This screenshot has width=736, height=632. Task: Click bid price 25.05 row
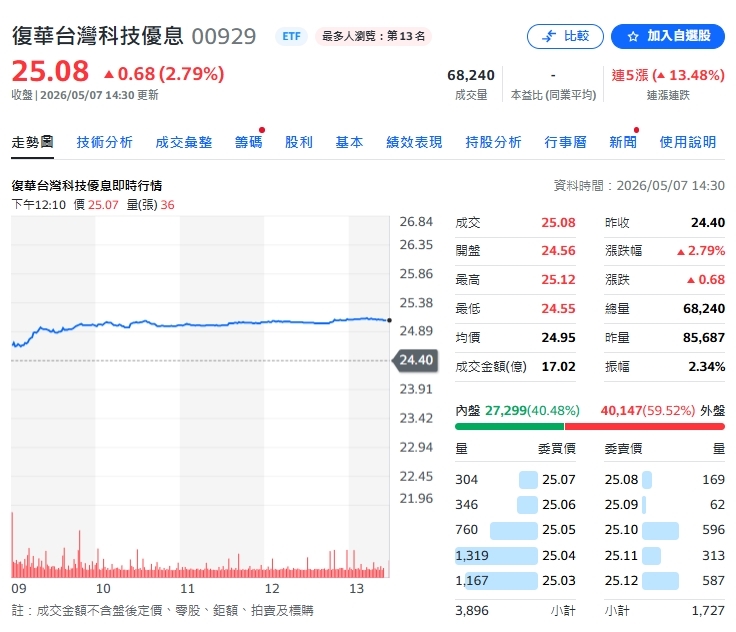(x=515, y=530)
